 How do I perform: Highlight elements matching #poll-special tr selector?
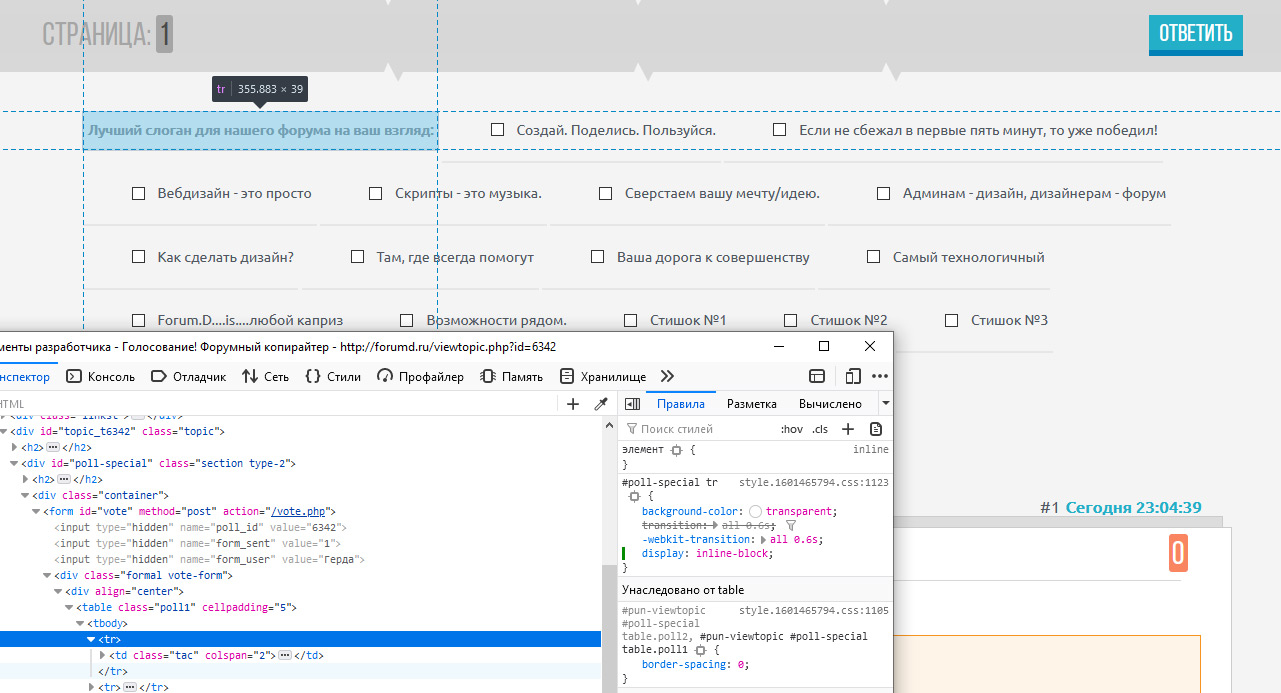pos(634,496)
